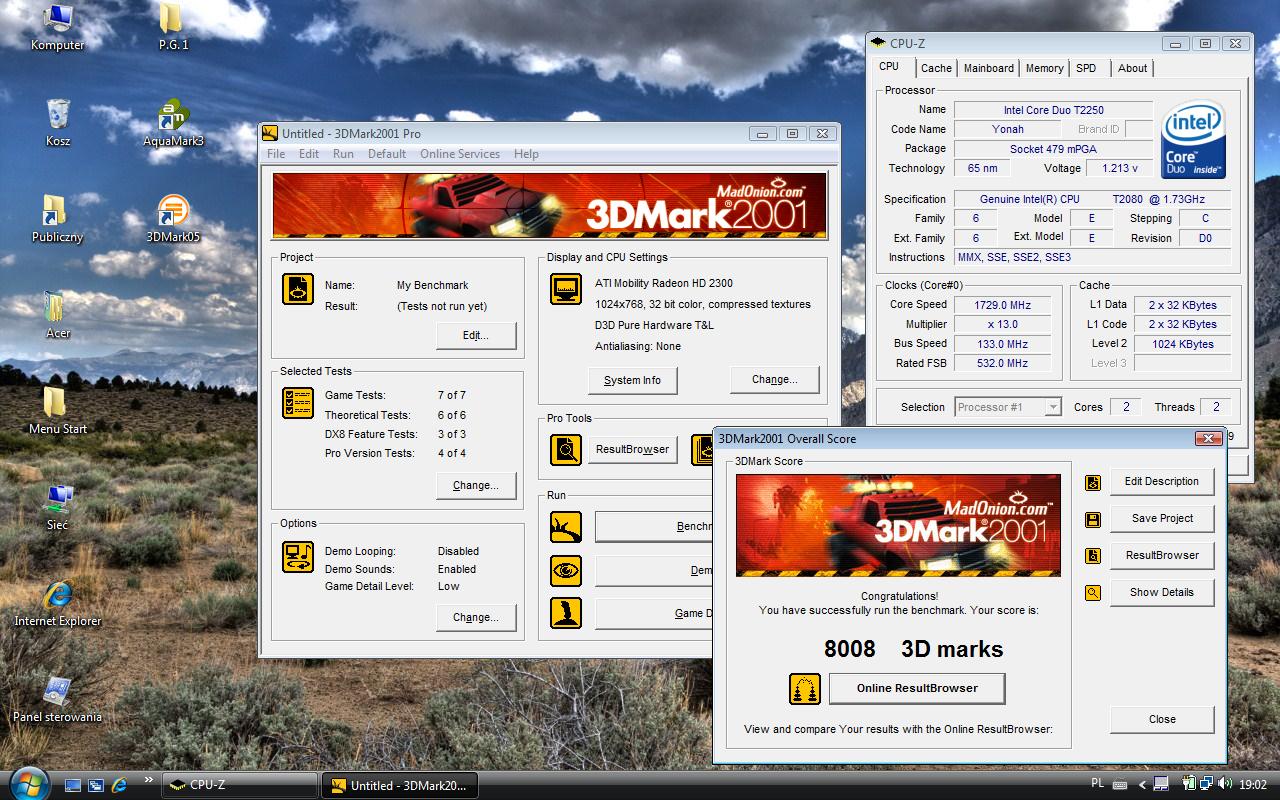
Task: Click Change... button under Selected Tests
Action: click(476, 485)
